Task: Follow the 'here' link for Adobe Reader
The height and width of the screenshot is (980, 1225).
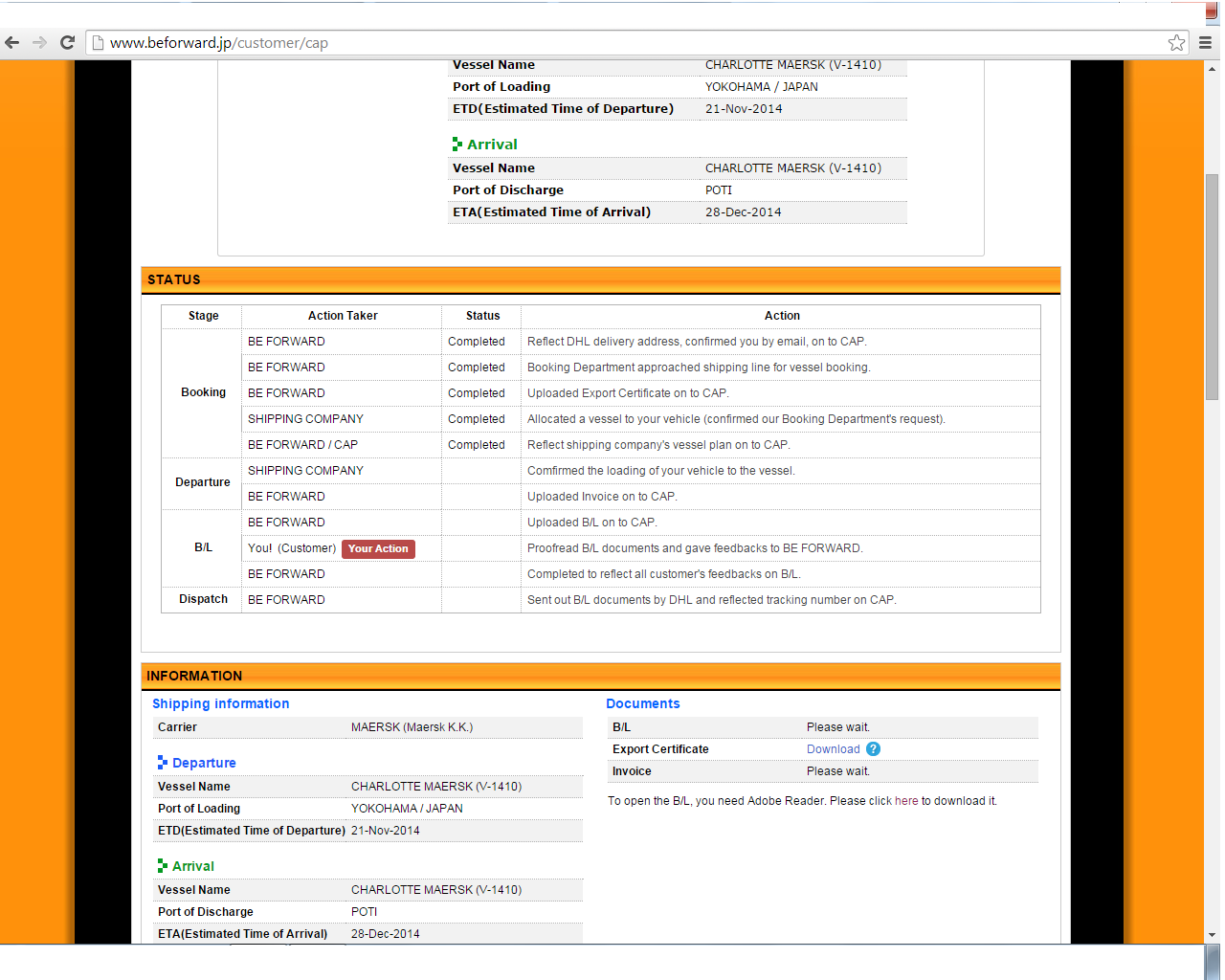Action: 906,801
